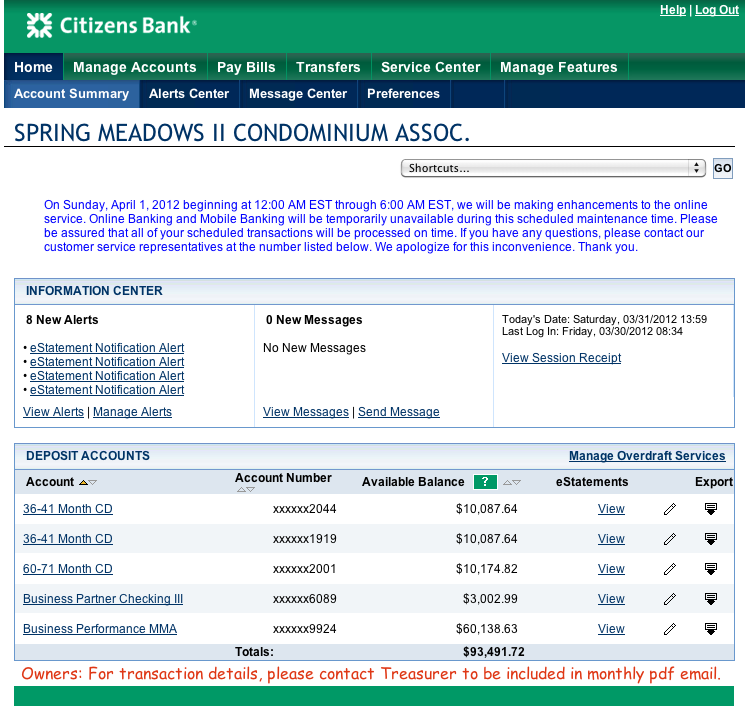Open the third eStatement Notification Alert
The width and height of the screenshot is (745, 711).
coord(107,376)
